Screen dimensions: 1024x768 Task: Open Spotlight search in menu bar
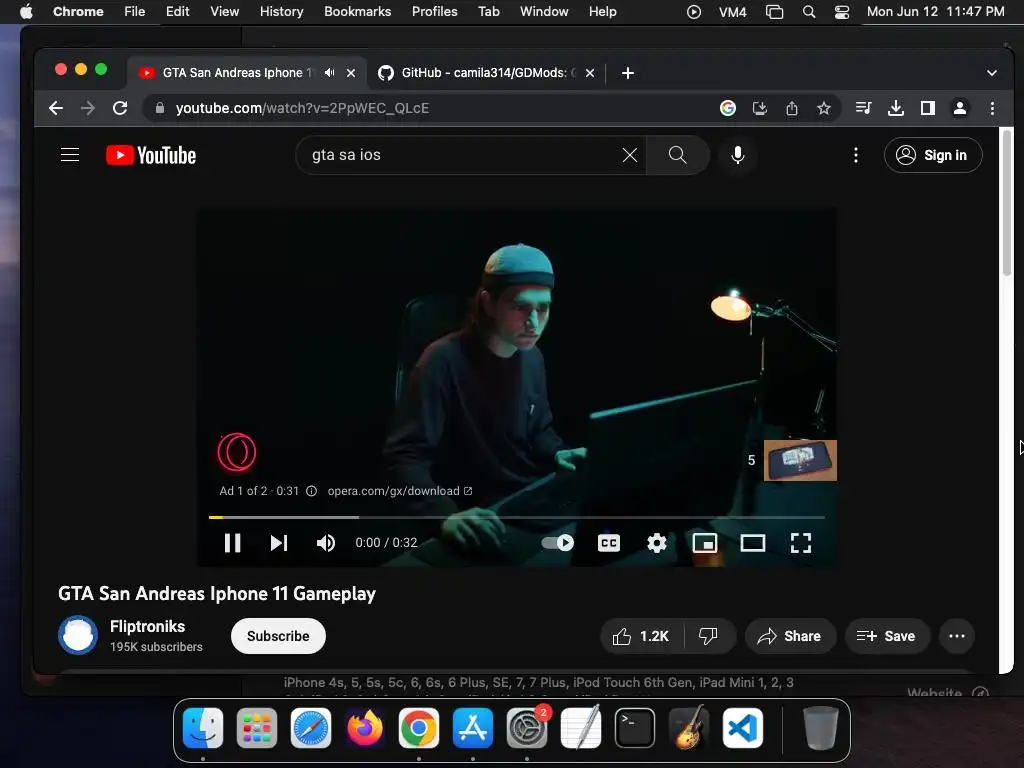coord(808,12)
